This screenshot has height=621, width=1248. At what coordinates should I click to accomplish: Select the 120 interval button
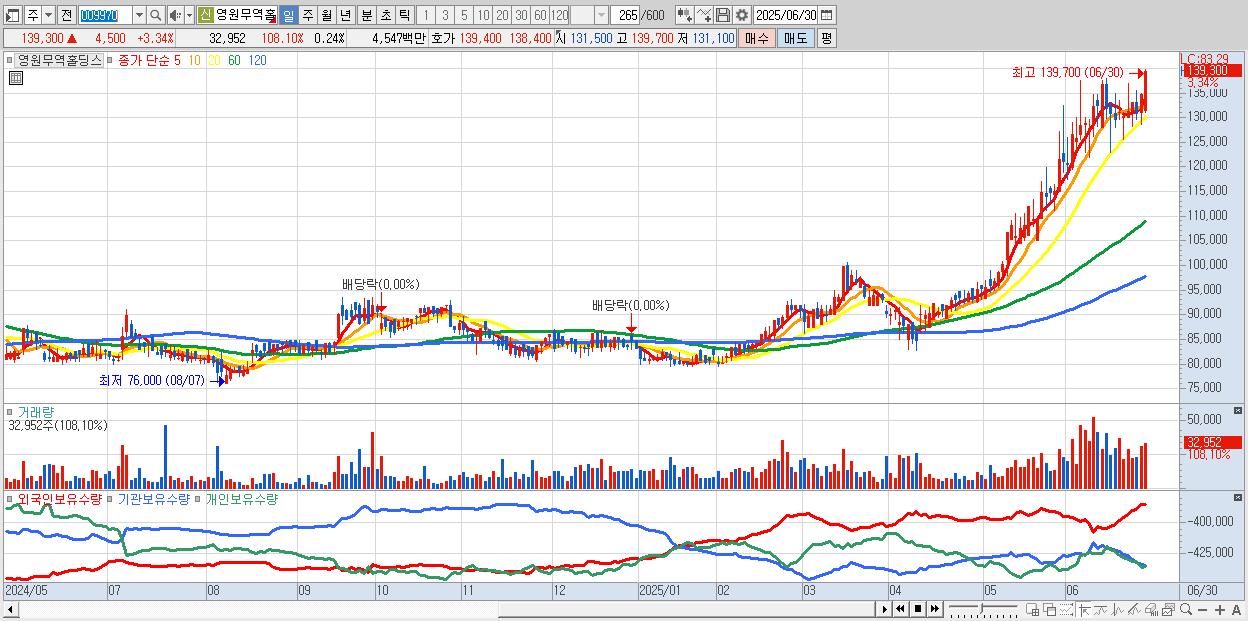(x=560, y=15)
